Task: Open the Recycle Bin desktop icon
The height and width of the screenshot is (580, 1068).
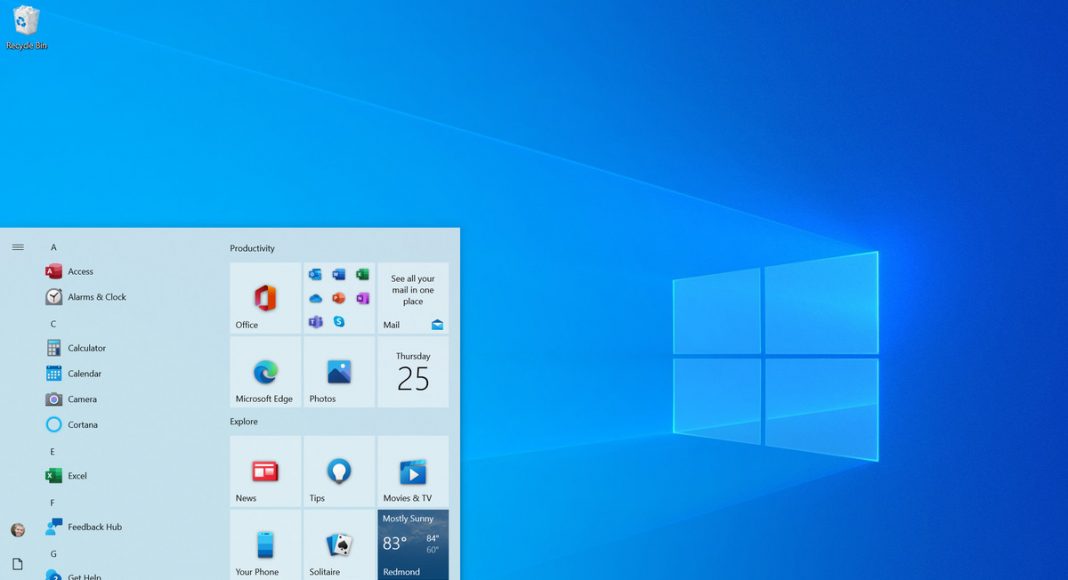Action: pyautogui.click(x=26, y=27)
